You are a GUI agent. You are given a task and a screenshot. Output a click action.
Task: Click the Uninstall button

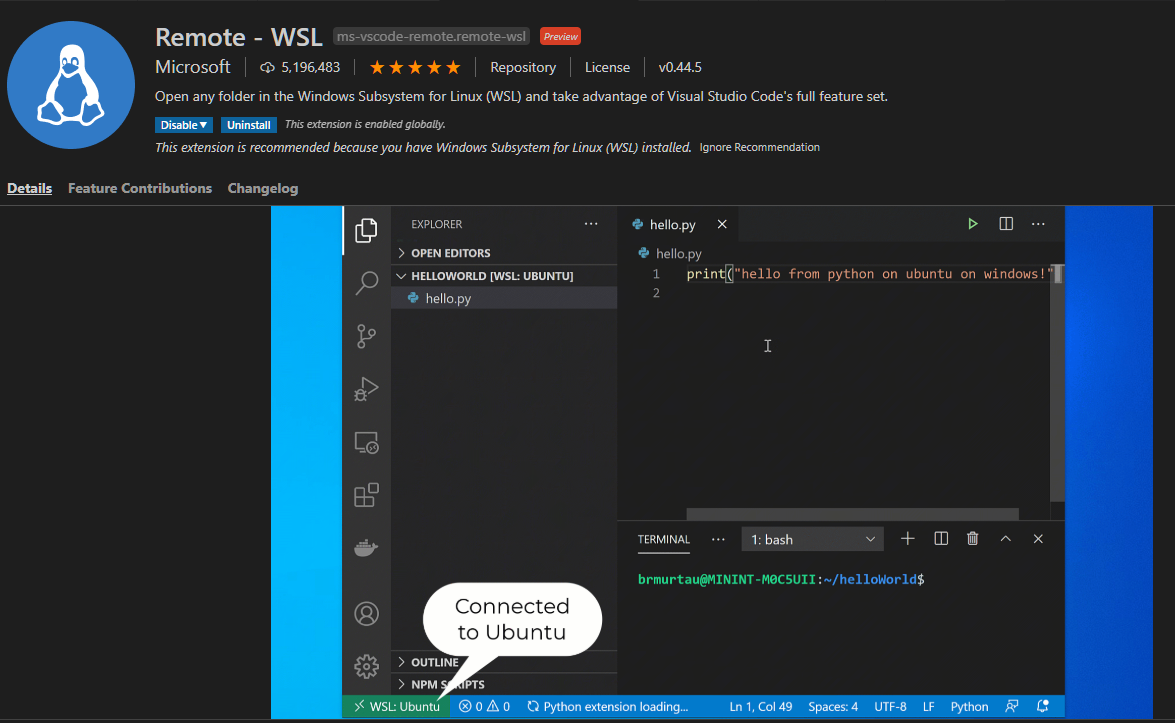point(248,125)
